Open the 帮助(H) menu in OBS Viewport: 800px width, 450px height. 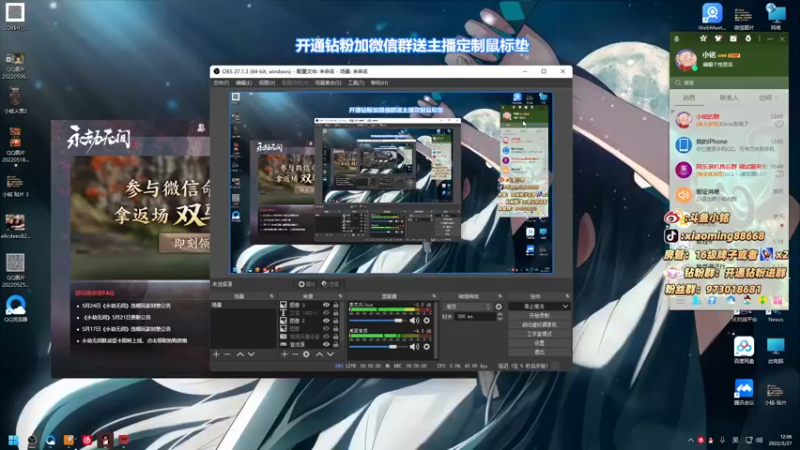pos(379,83)
